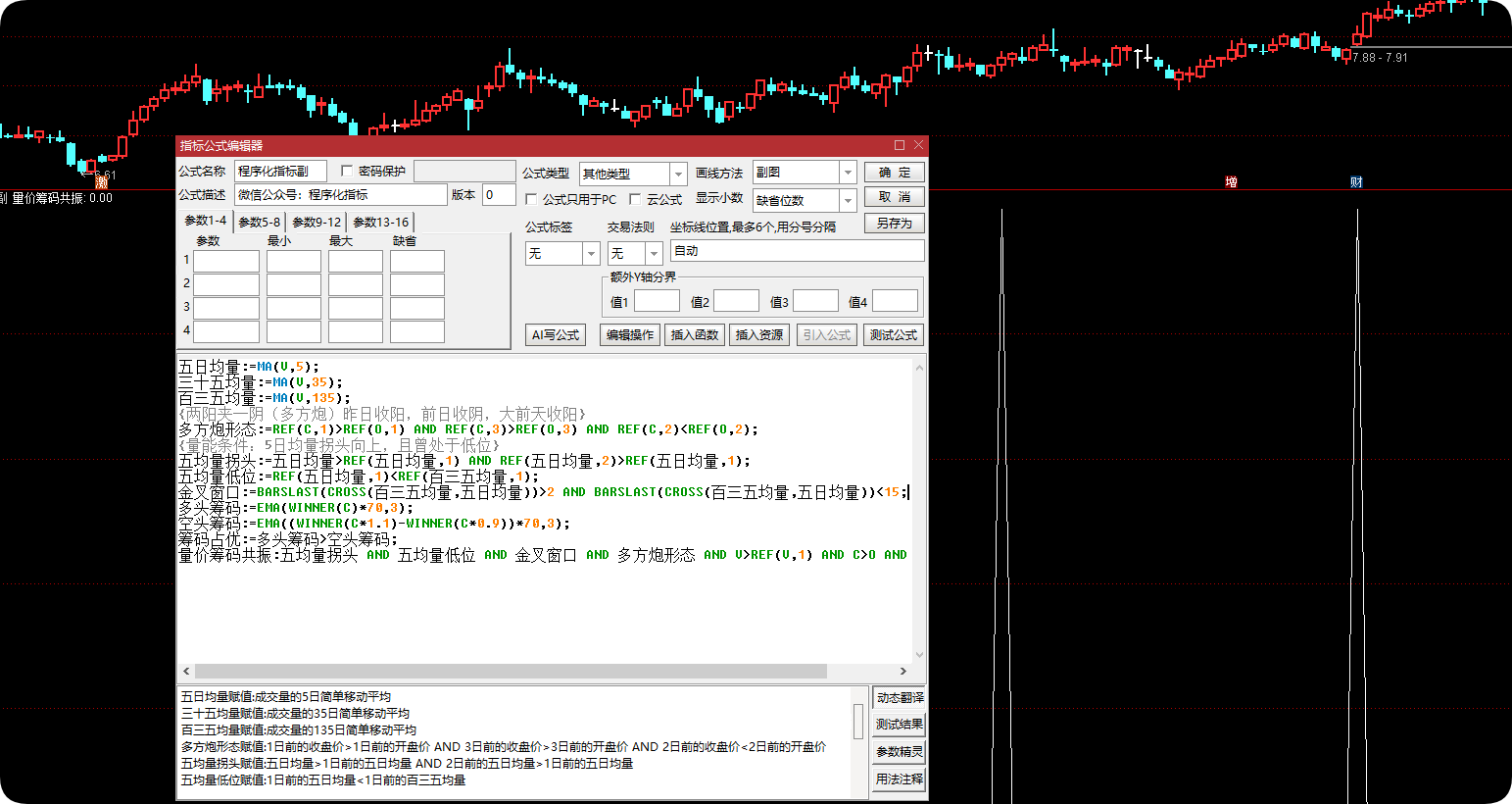Click the 激 marker on the chart
The height and width of the screenshot is (804, 1512).
pos(102,182)
